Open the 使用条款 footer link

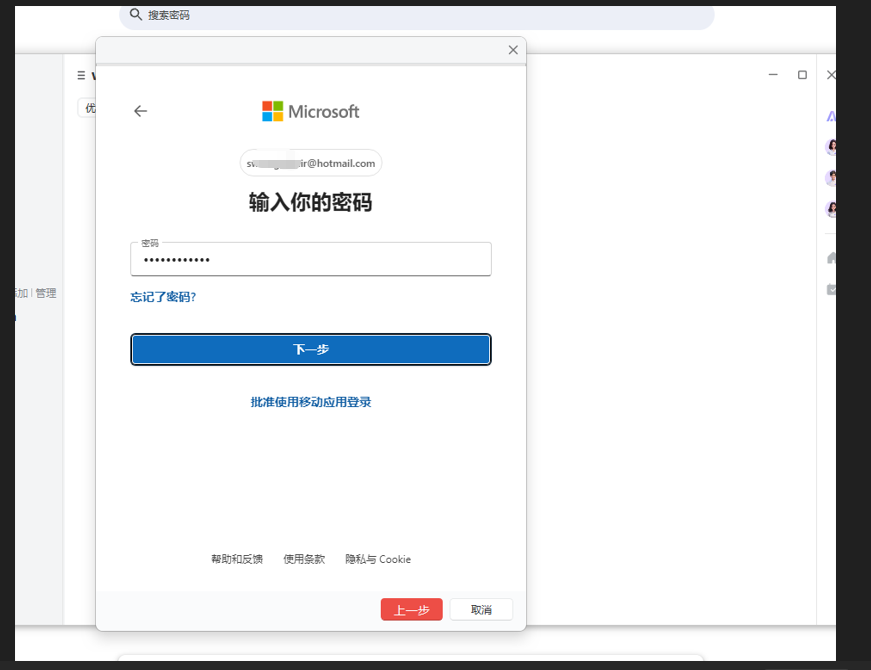point(304,559)
